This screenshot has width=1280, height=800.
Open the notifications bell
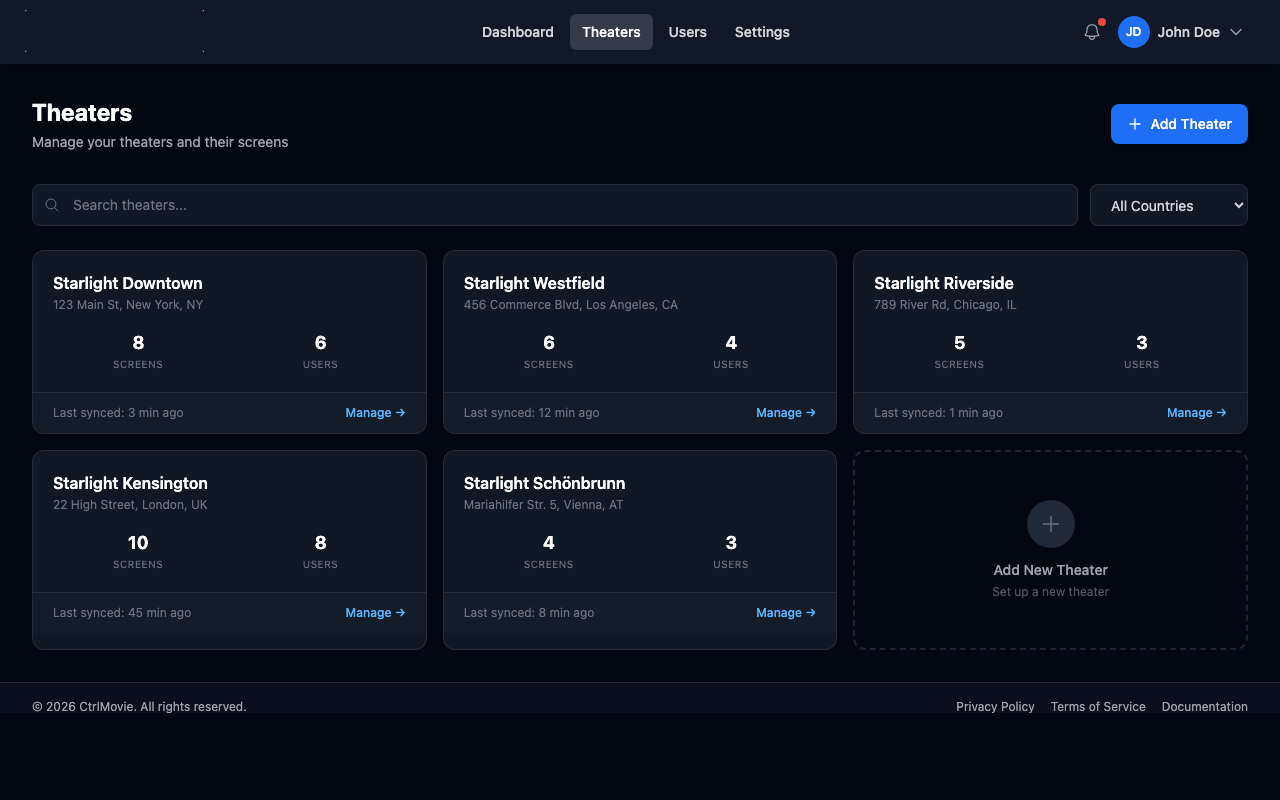pyautogui.click(x=1092, y=32)
